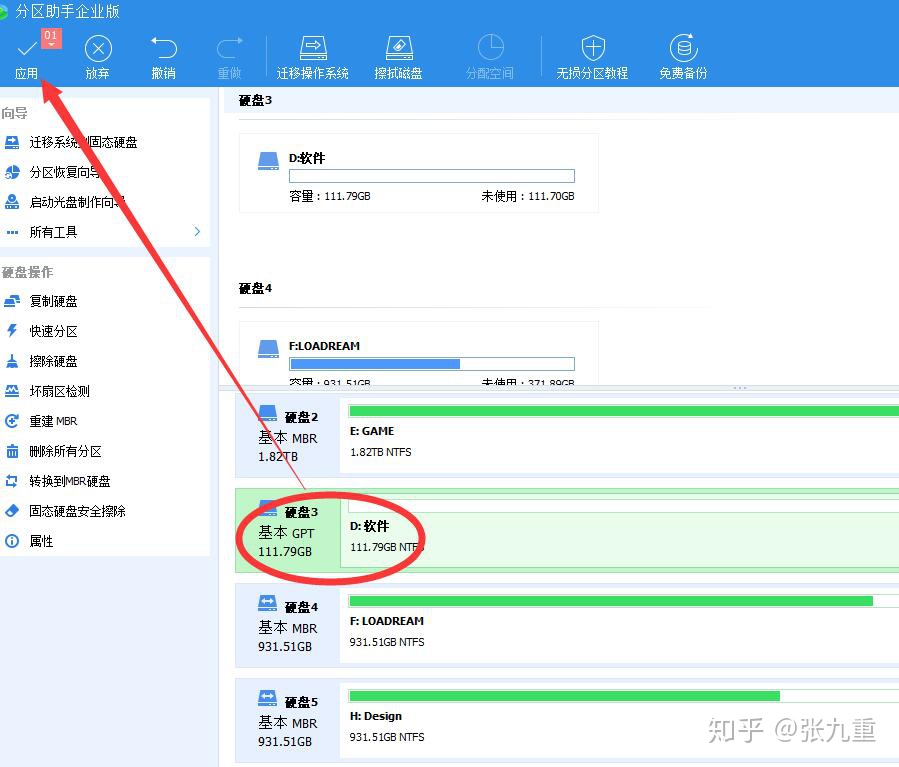Expand 所有工具 with the chevron arrow
The image size is (899, 767).
coord(197,231)
